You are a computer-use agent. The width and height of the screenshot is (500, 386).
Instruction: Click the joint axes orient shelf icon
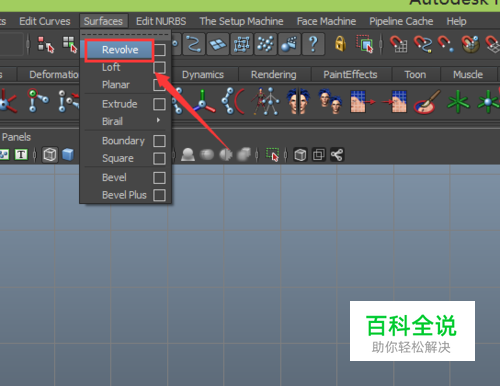coord(205,101)
